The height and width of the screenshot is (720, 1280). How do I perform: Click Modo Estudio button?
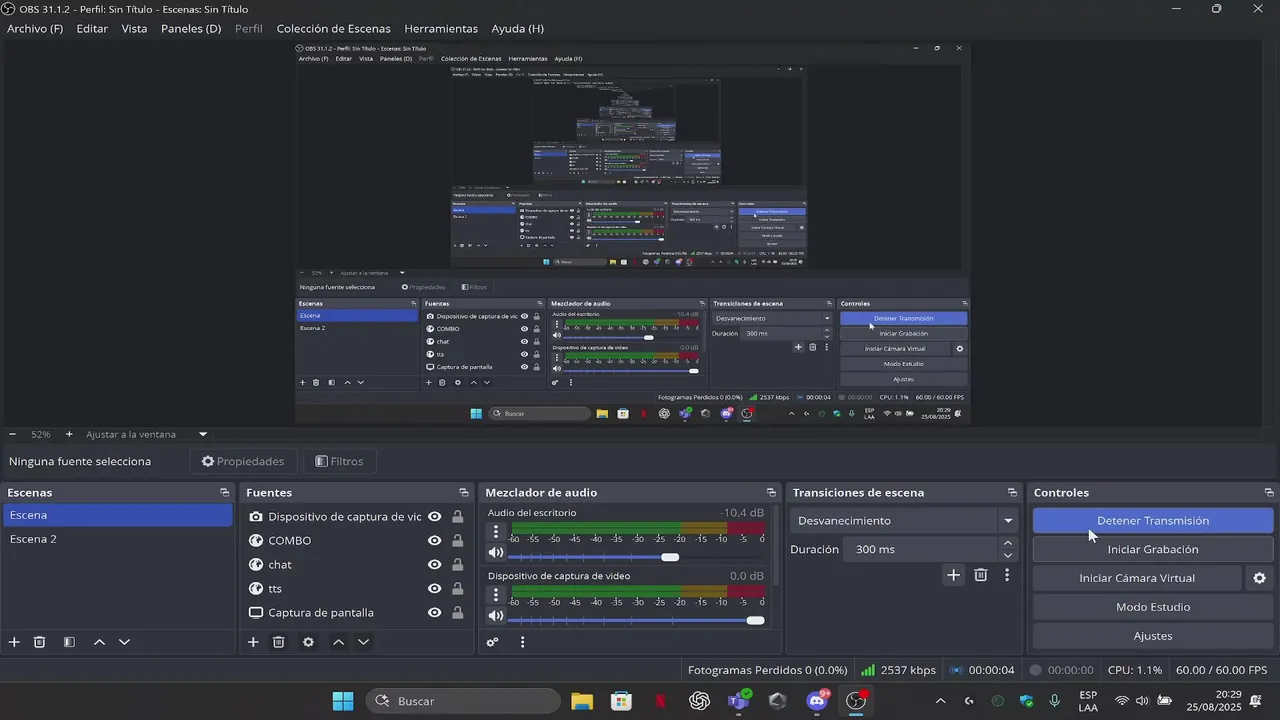point(1153,607)
